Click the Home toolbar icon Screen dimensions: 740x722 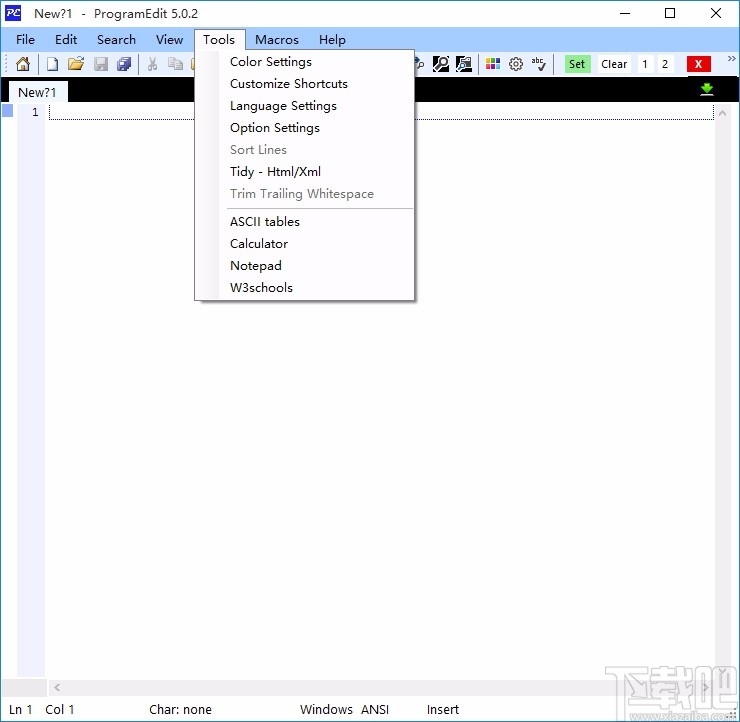coord(23,64)
